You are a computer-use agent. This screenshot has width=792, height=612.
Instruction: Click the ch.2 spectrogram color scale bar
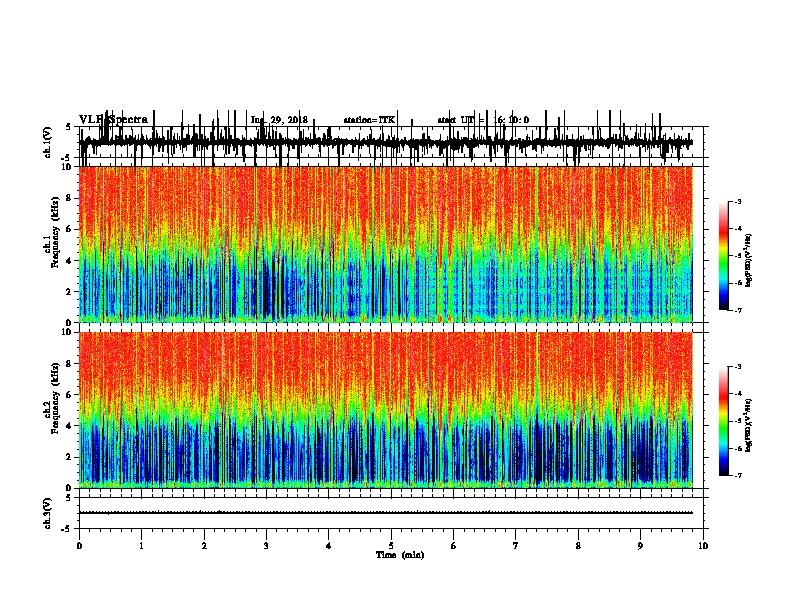724,421
